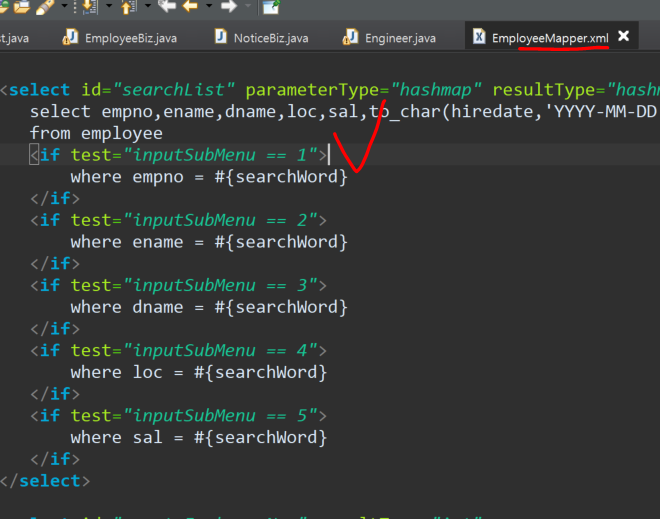The width and height of the screenshot is (660, 519).
Task: Click the closing </select> tag
Action: pos(45,481)
